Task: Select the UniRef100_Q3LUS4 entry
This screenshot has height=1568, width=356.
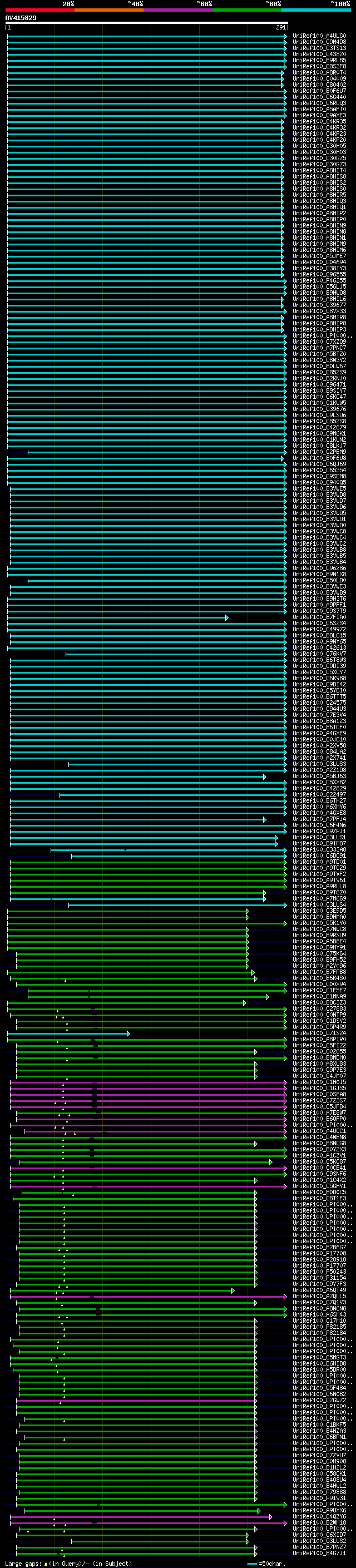Action: pyautogui.click(x=319, y=905)
